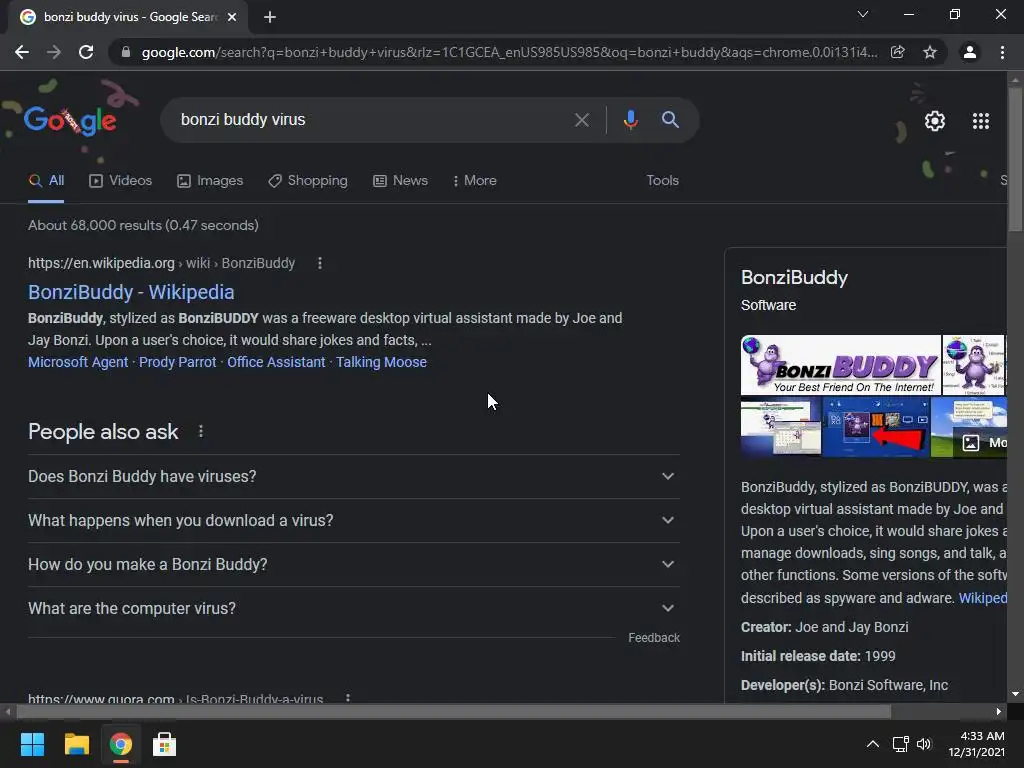
Task: Share this page via address bar icon
Action: (x=898, y=52)
